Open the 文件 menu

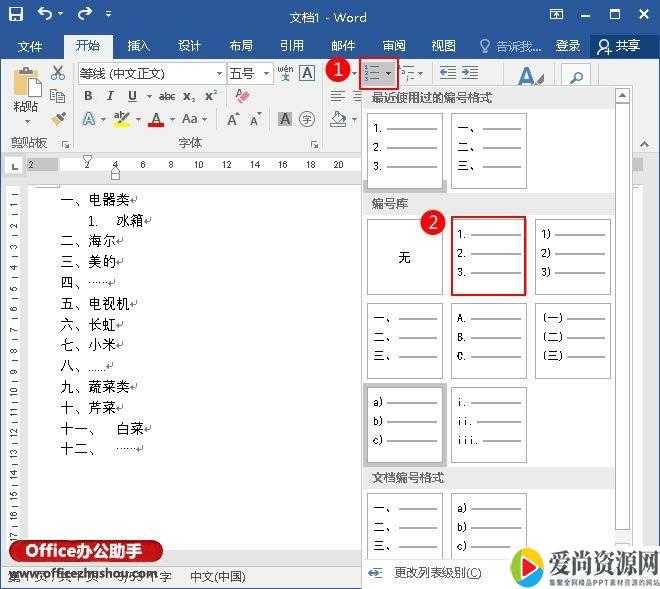(x=30, y=46)
